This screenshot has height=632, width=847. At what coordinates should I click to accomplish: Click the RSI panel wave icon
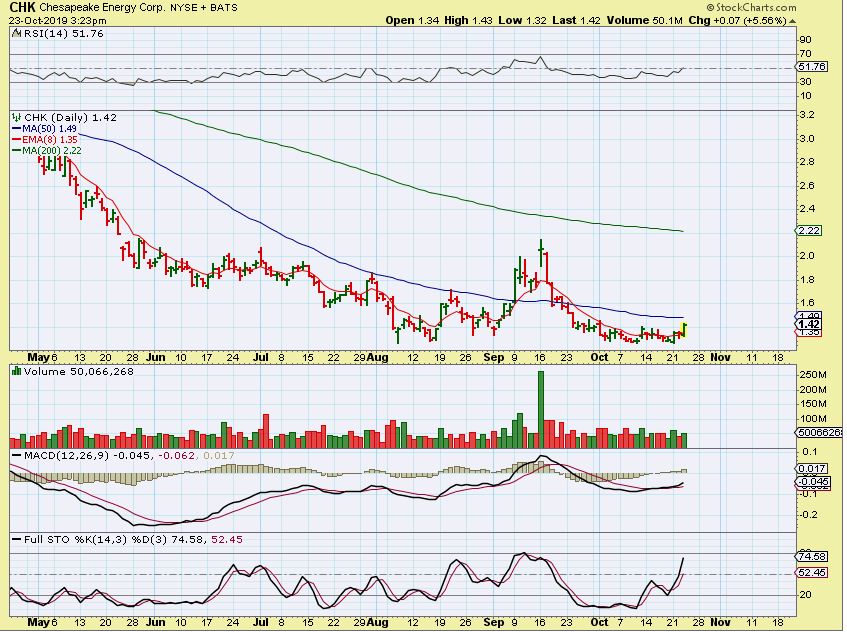(x=16, y=33)
